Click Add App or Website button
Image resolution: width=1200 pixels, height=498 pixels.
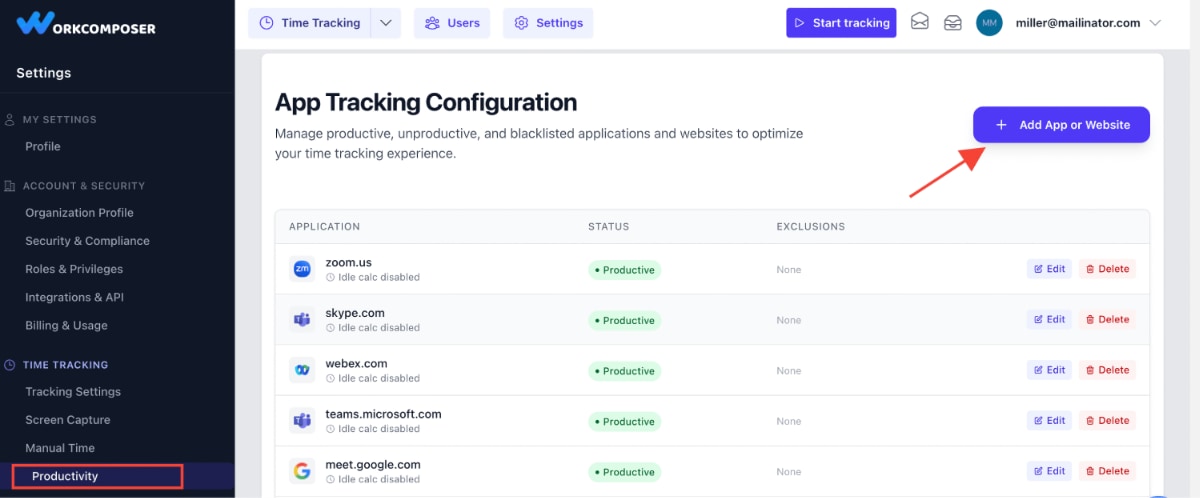pos(1061,125)
